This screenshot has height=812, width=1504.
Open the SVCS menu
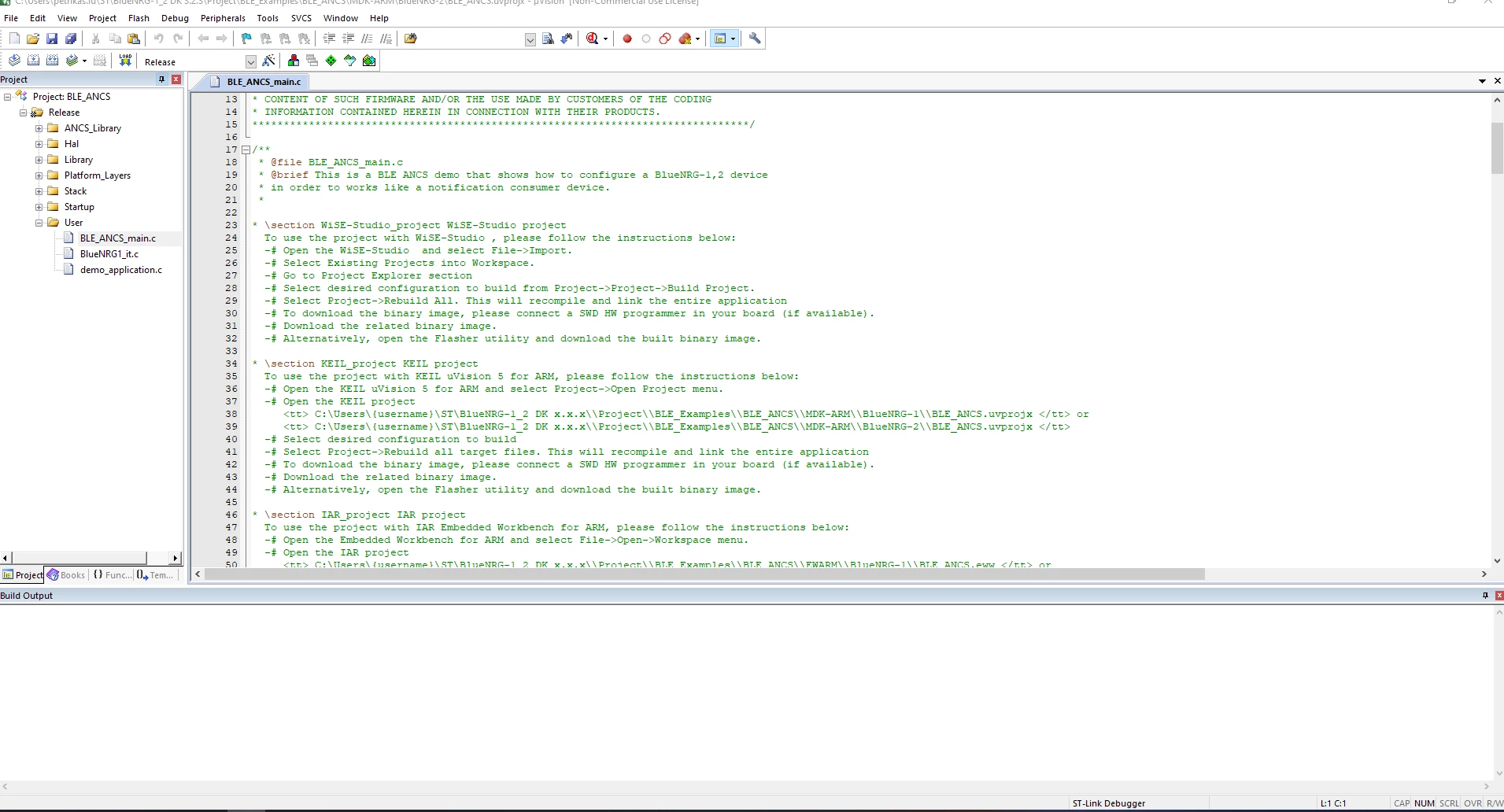[301, 18]
